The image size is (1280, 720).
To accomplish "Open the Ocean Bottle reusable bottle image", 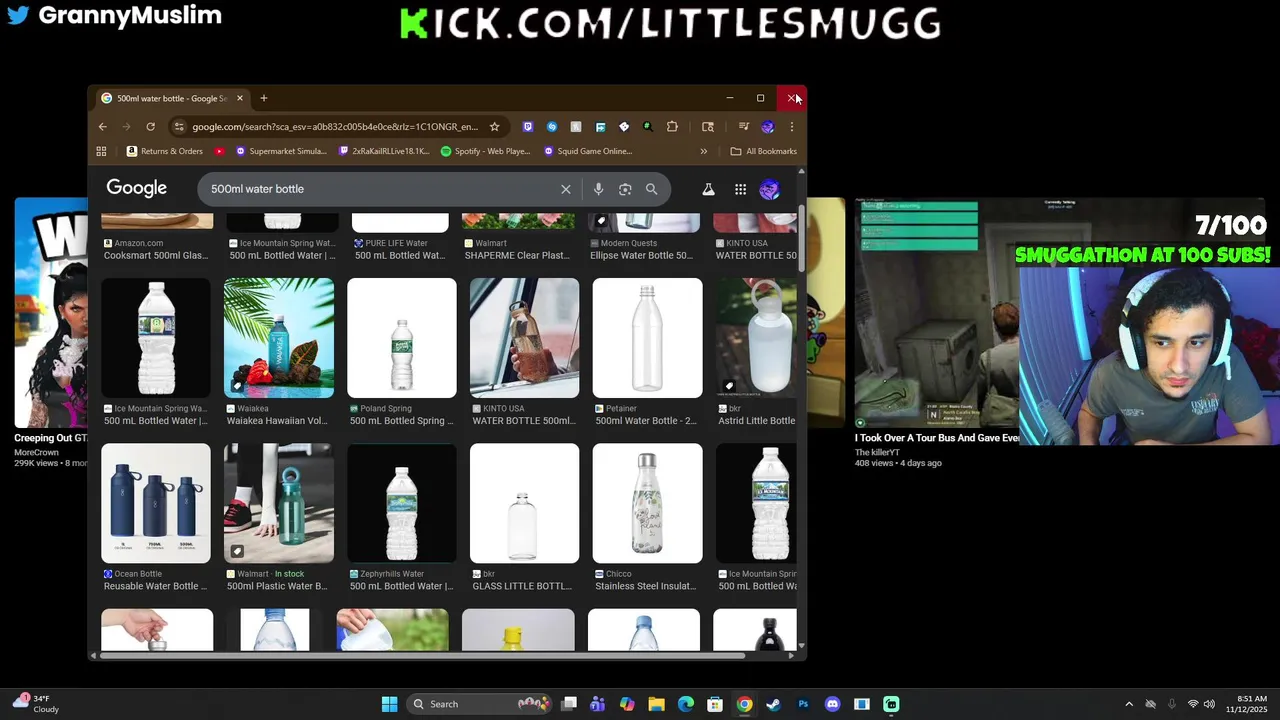I will 156,503.
